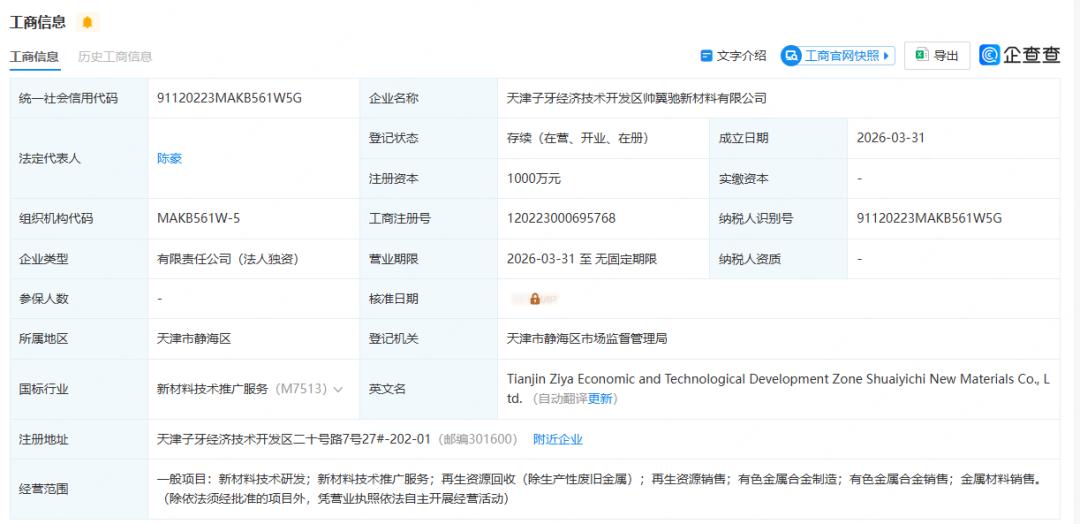Click the 参保人数 label cell
The height and width of the screenshot is (524, 1080).
coord(79,299)
